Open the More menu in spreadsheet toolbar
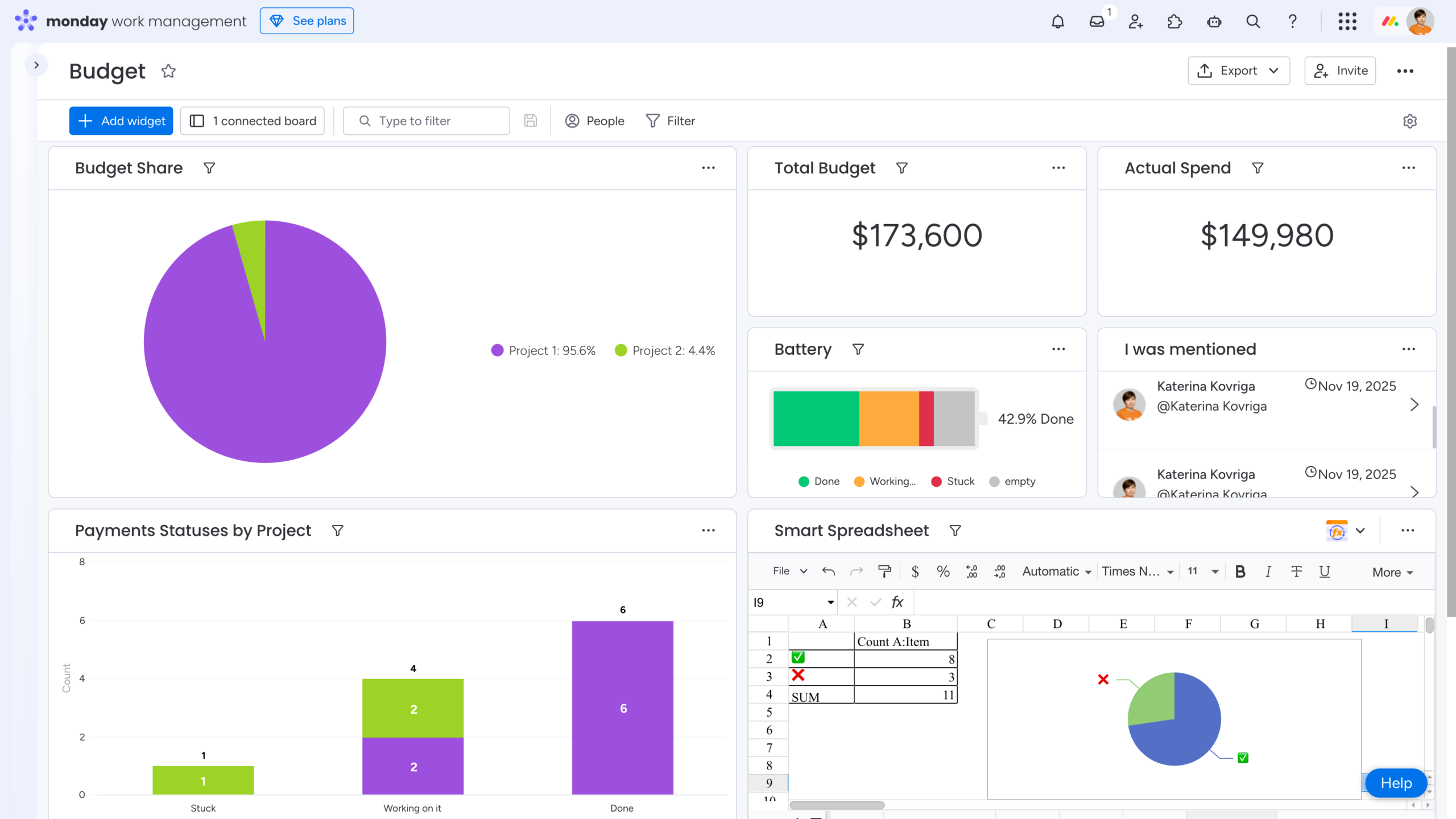 pos(1391,572)
